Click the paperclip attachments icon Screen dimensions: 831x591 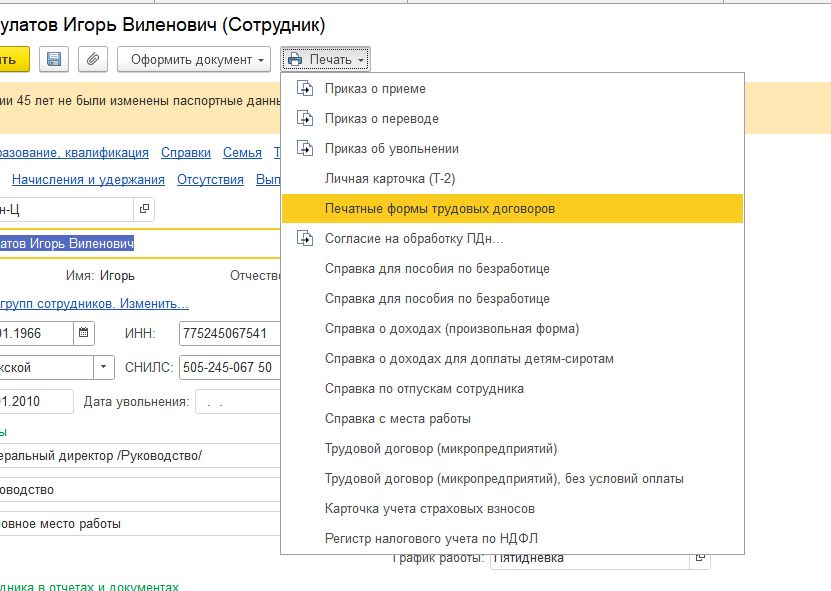tap(92, 60)
